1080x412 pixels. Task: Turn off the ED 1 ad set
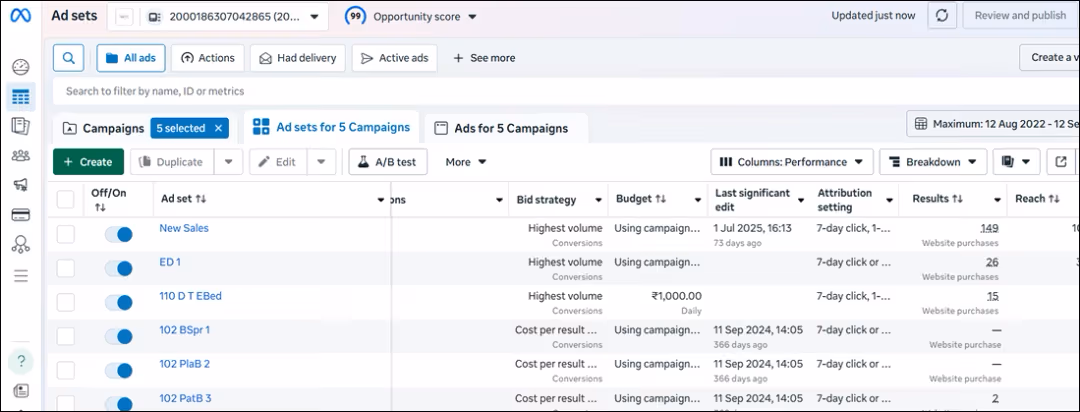point(118,268)
